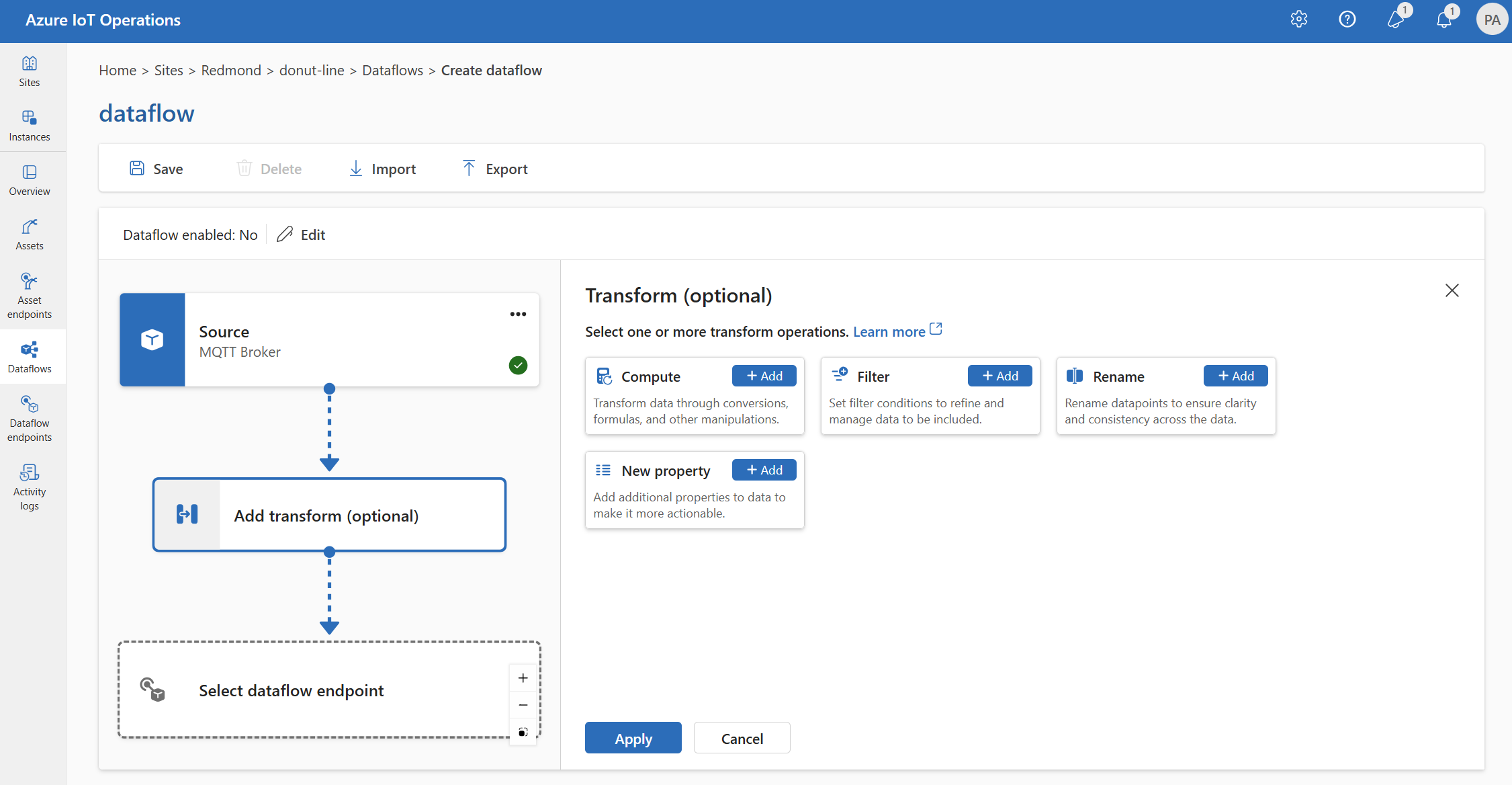Expand the Source MQTT Broker node options
Image resolution: width=1512 pixels, height=785 pixels.
[518, 314]
